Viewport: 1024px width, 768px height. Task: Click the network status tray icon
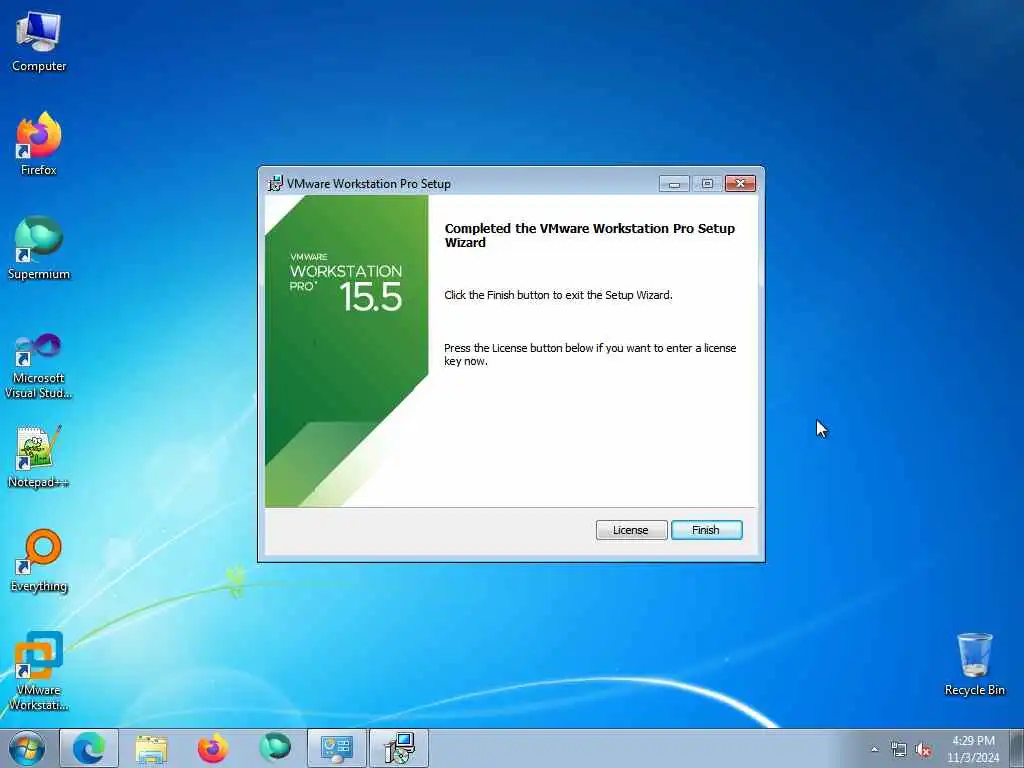(899, 750)
